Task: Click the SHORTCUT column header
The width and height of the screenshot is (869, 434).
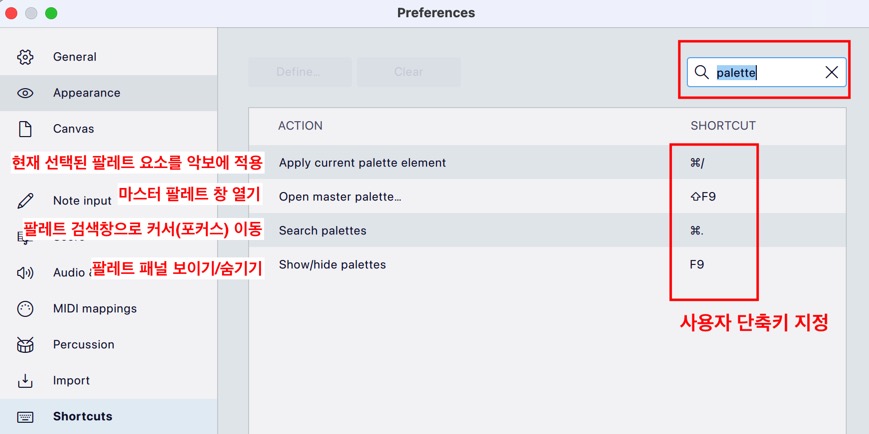Action: pos(723,126)
